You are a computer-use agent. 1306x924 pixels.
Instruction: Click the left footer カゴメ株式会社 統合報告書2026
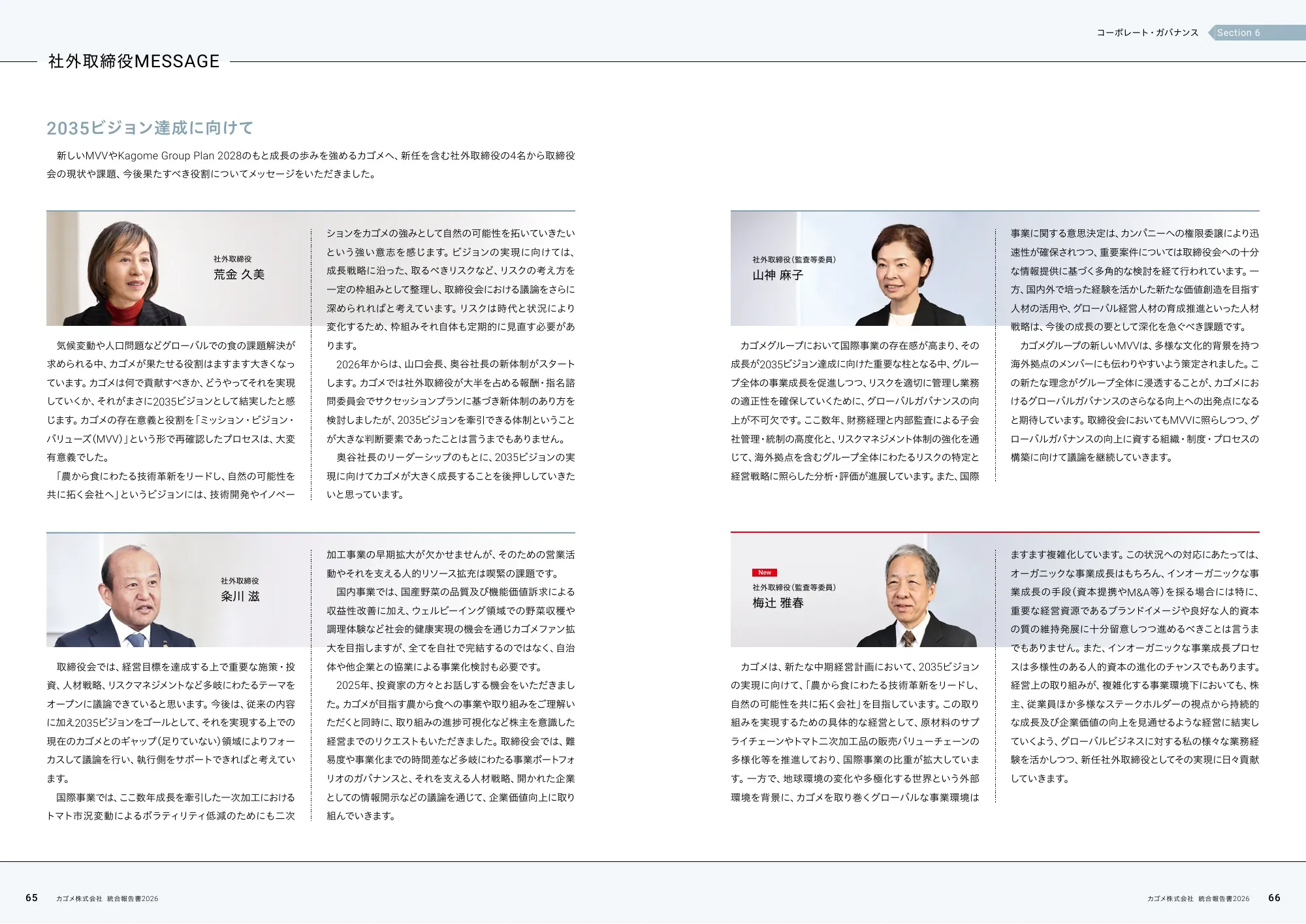click(x=107, y=899)
